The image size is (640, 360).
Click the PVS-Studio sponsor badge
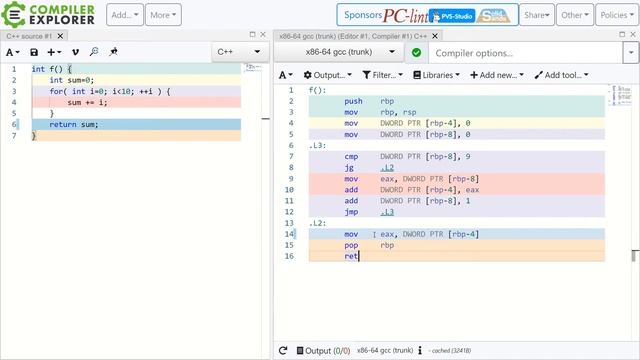pos(452,16)
